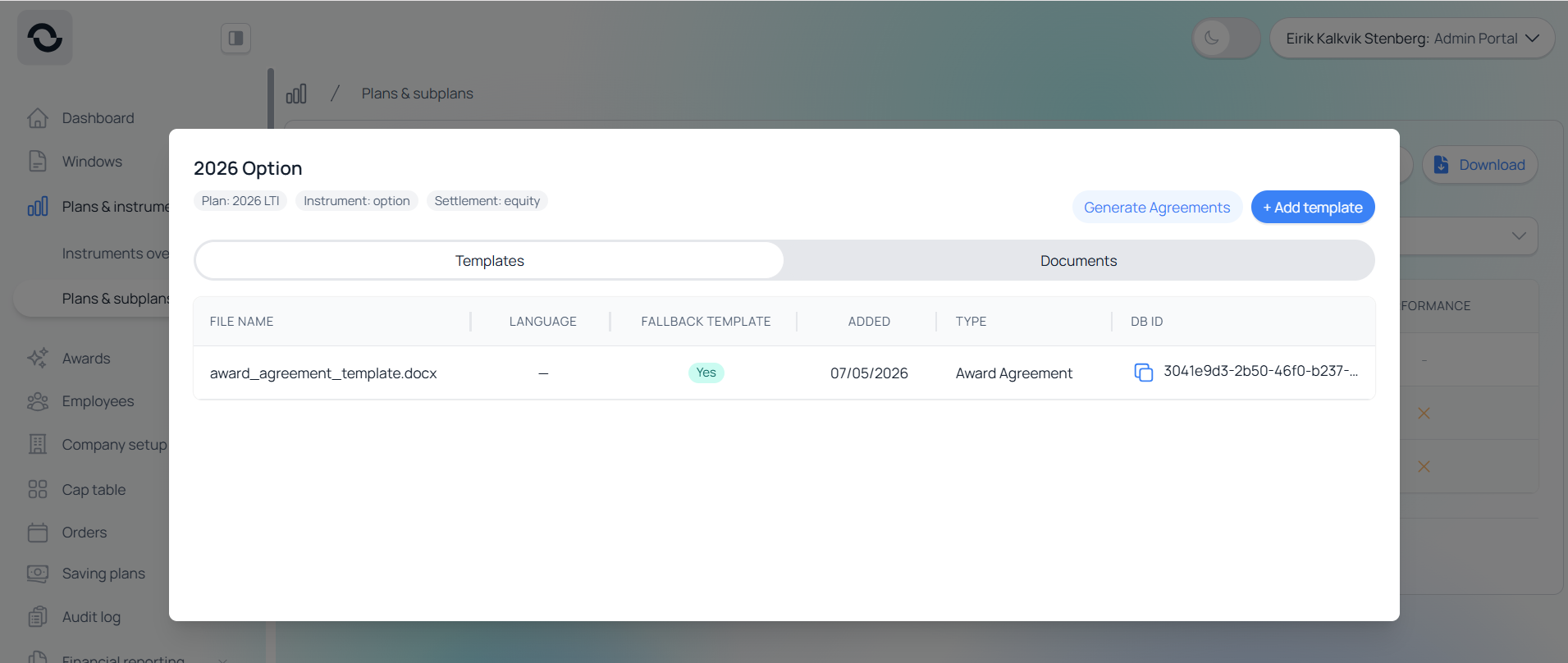
Task: Click the Add template button
Action: click(x=1313, y=208)
